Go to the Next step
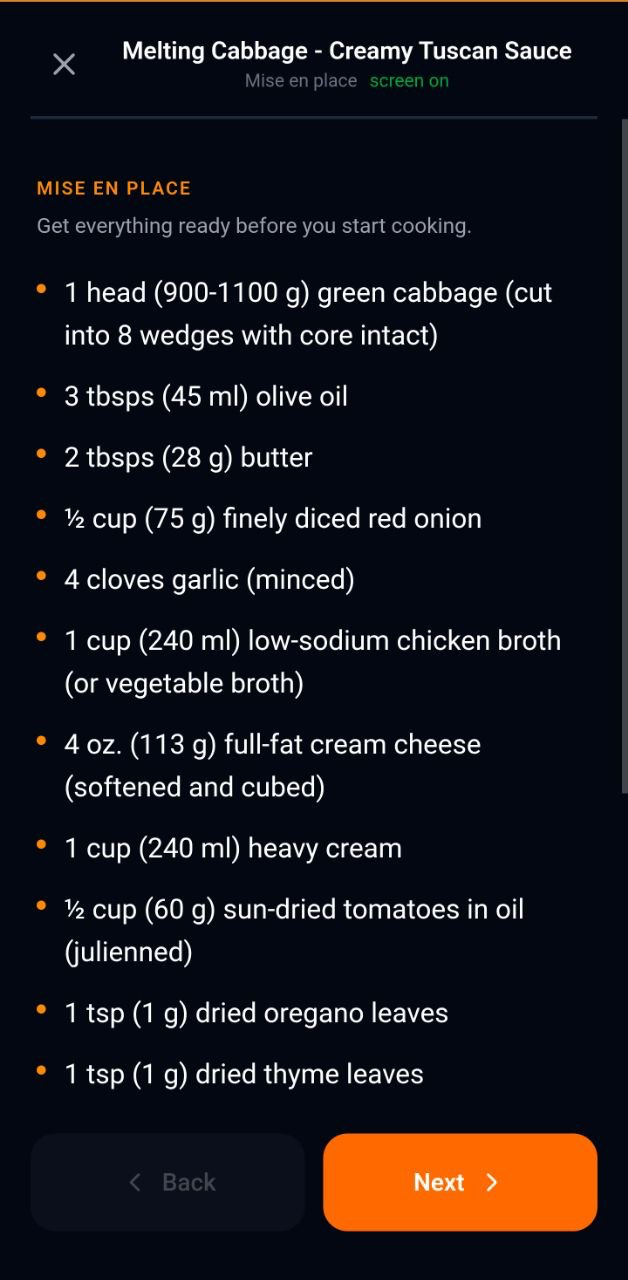The width and height of the screenshot is (628, 1280). tap(460, 1182)
